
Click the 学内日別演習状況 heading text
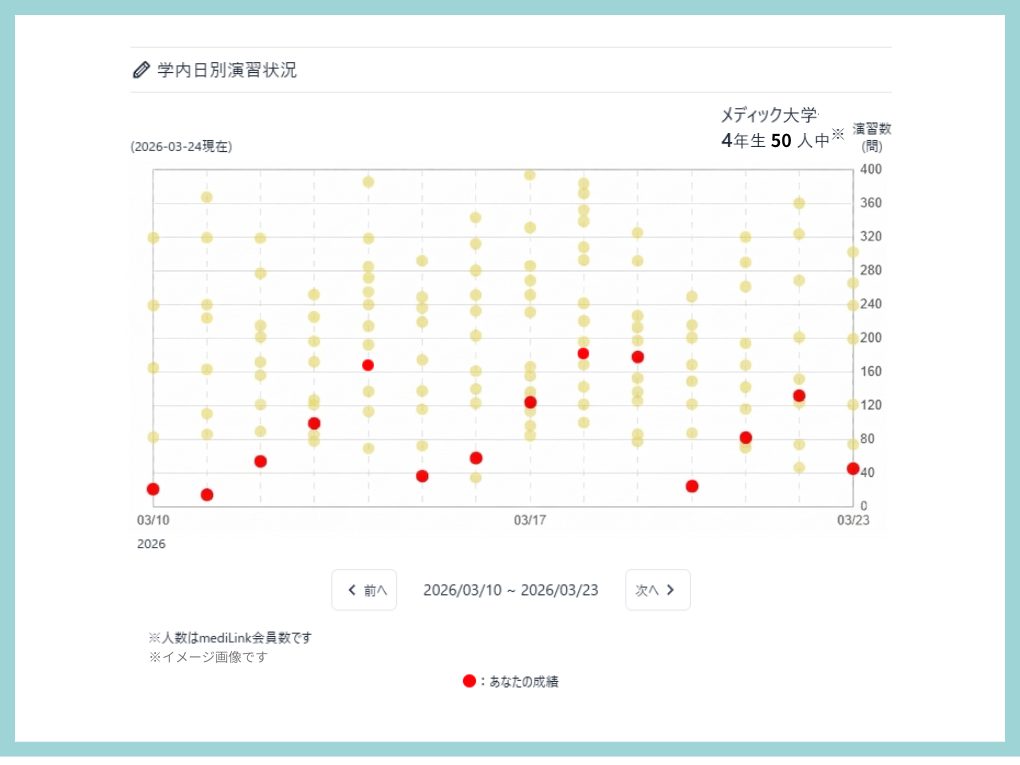226,70
